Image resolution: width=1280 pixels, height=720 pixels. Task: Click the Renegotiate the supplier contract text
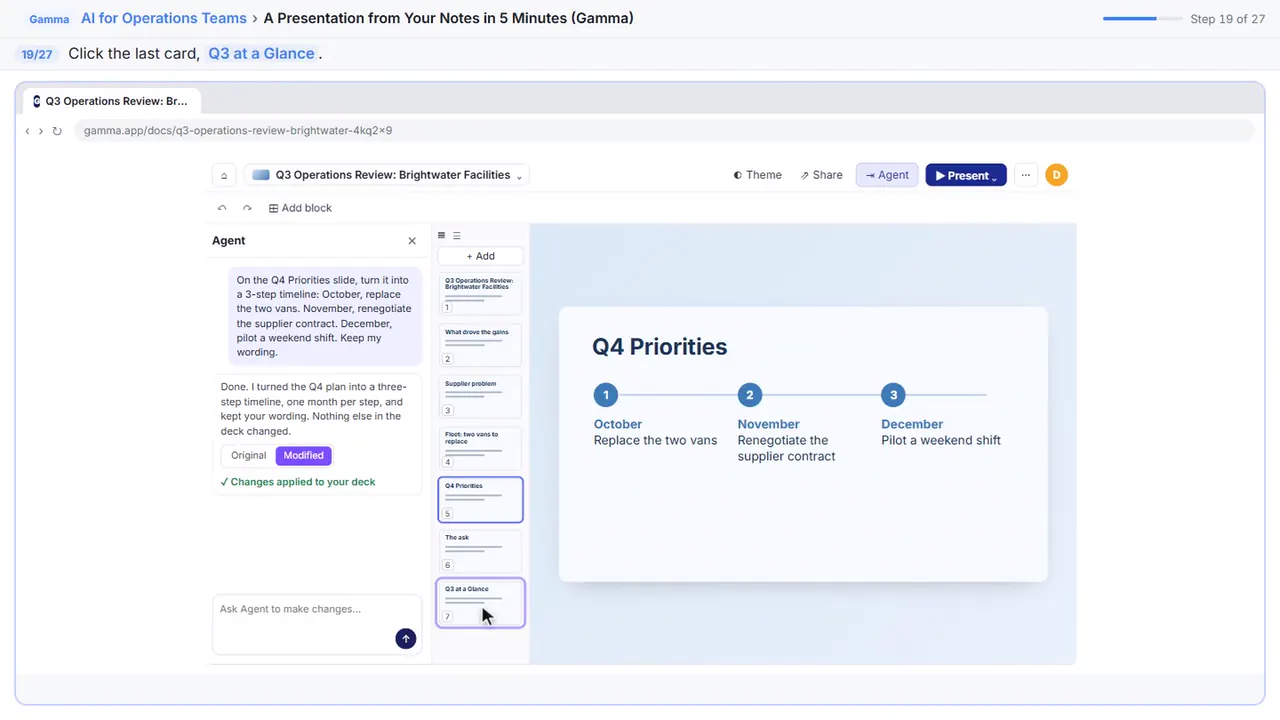point(787,448)
